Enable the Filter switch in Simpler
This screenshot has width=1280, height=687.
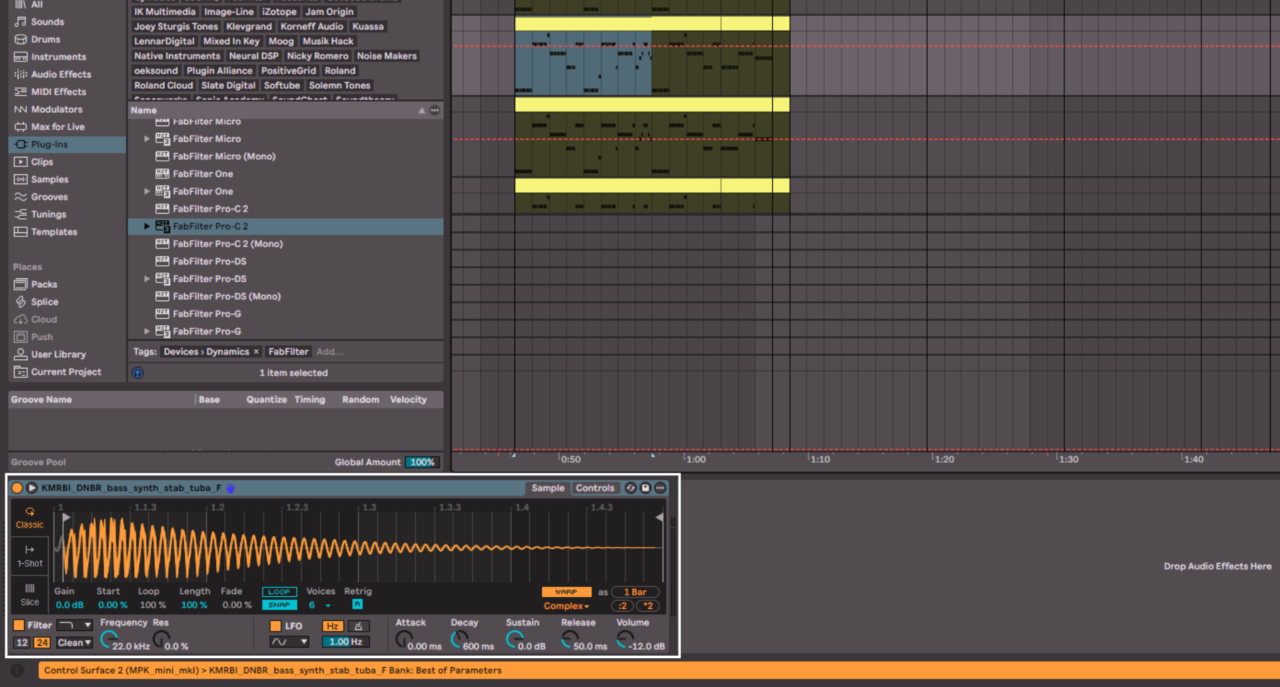19,625
